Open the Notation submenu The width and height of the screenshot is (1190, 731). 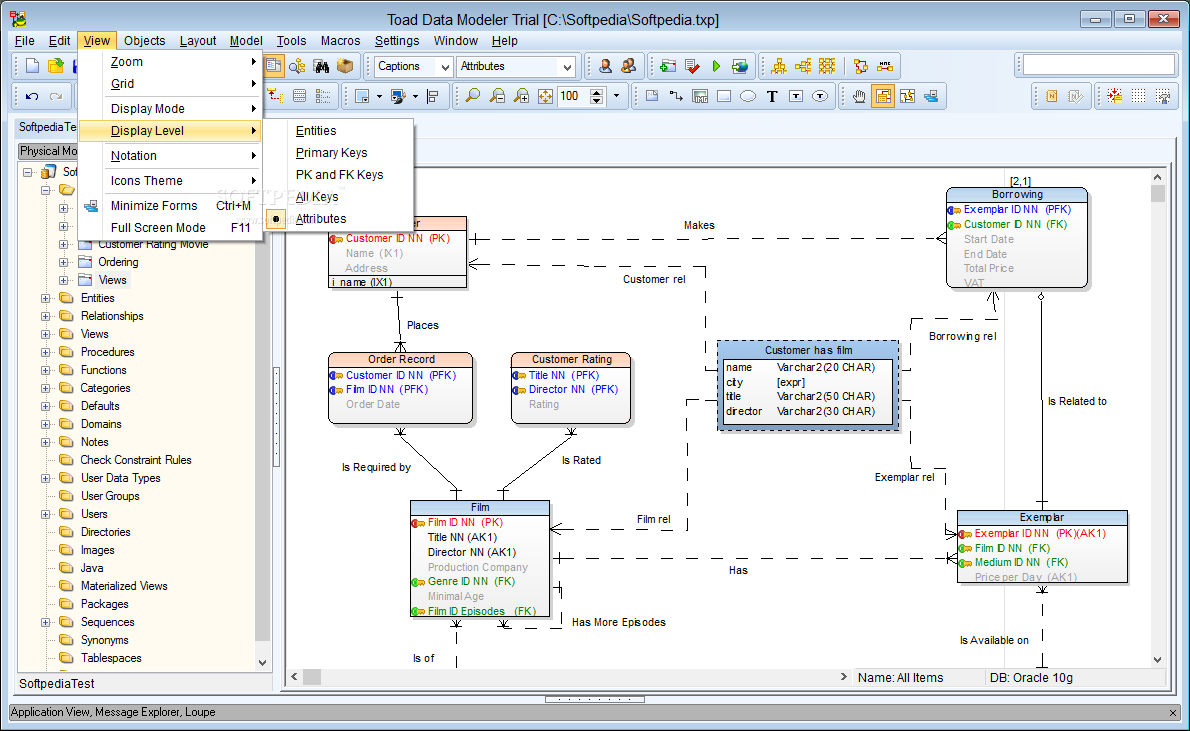171,156
